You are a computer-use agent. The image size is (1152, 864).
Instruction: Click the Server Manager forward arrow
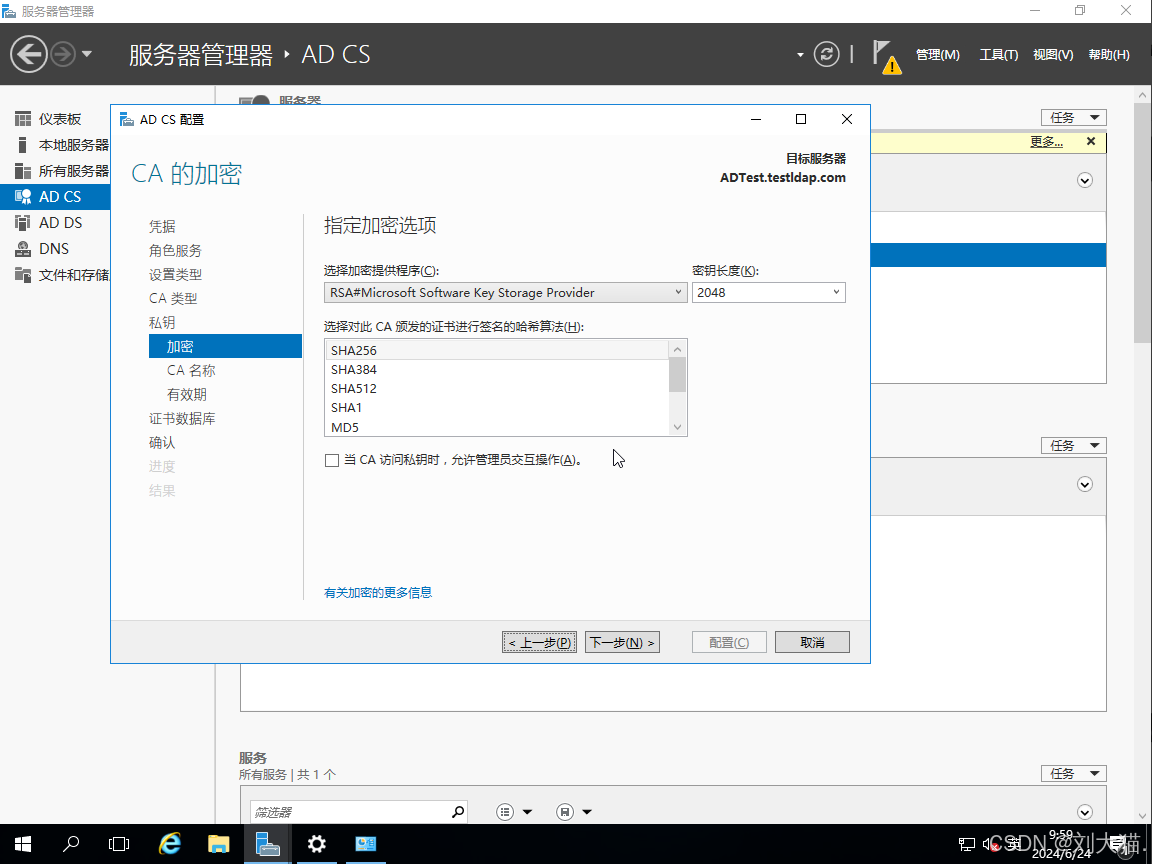64,54
